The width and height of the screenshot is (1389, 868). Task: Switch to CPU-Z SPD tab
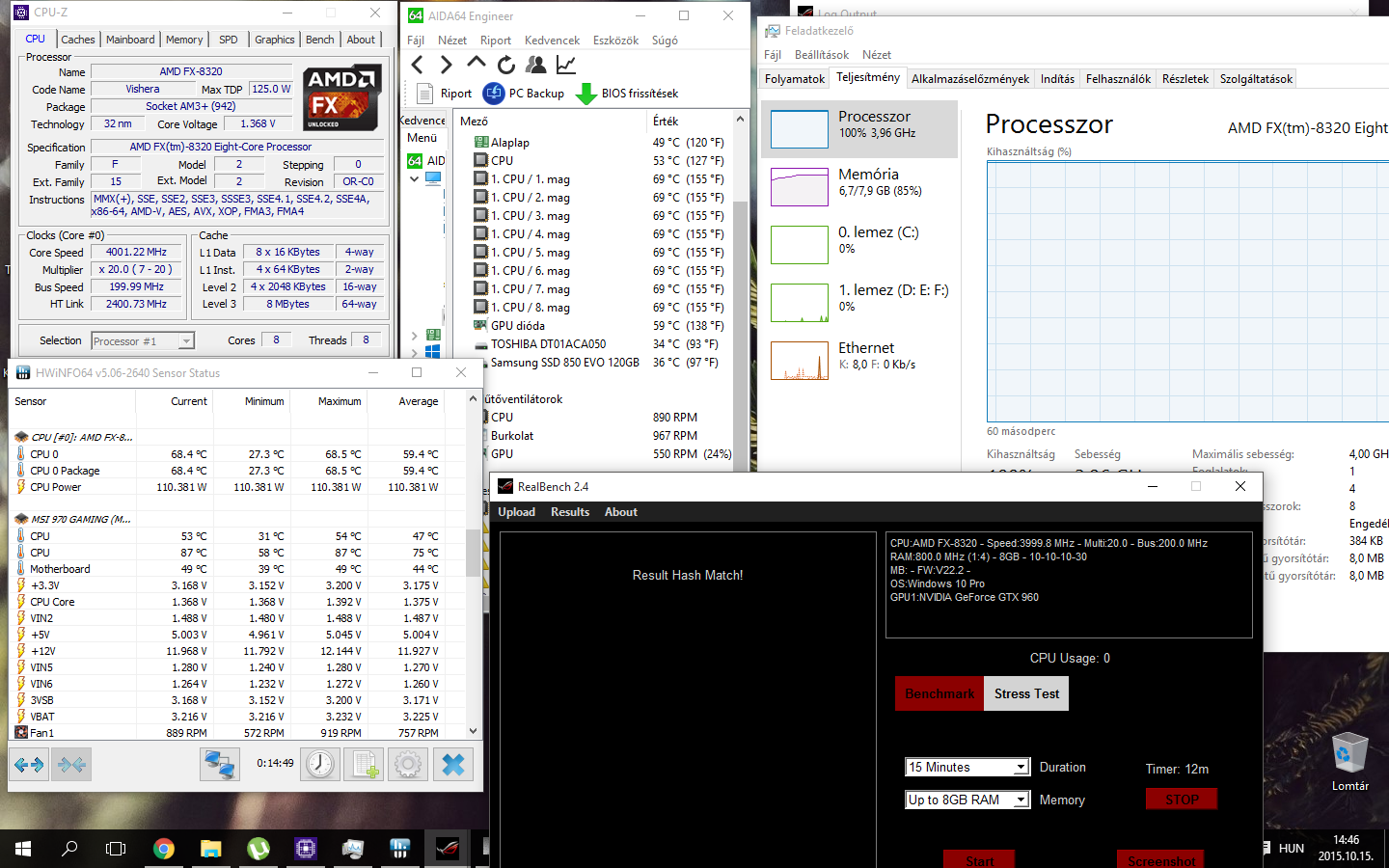[x=229, y=40]
